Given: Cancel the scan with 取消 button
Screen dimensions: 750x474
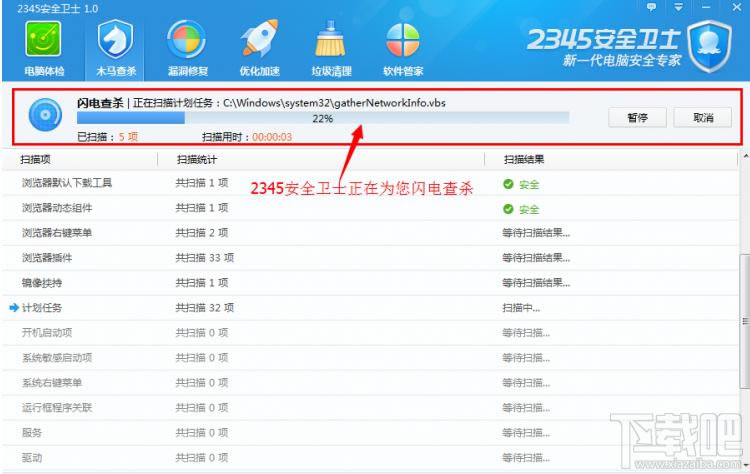Looking at the screenshot, I should coord(703,118).
